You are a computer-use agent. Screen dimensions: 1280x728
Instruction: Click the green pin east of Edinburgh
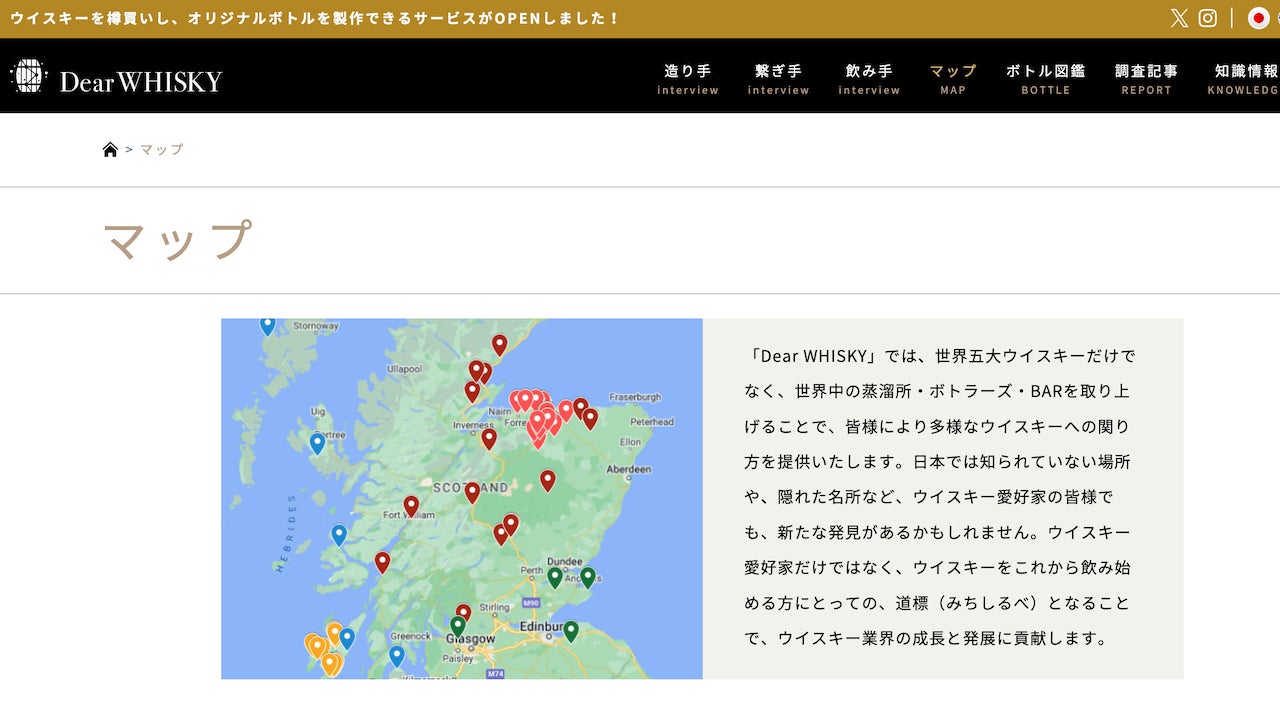pyautogui.click(x=571, y=631)
